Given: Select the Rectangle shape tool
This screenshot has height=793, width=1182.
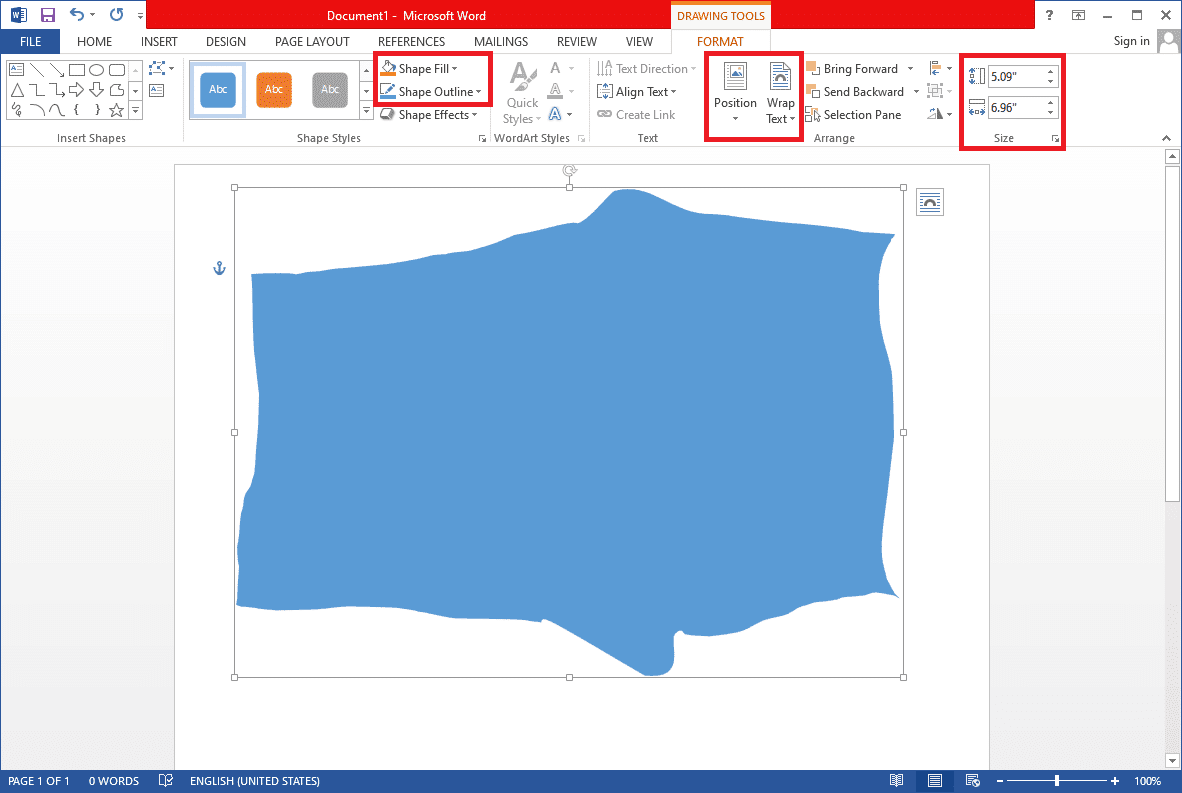Looking at the screenshot, I should pyautogui.click(x=77, y=69).
